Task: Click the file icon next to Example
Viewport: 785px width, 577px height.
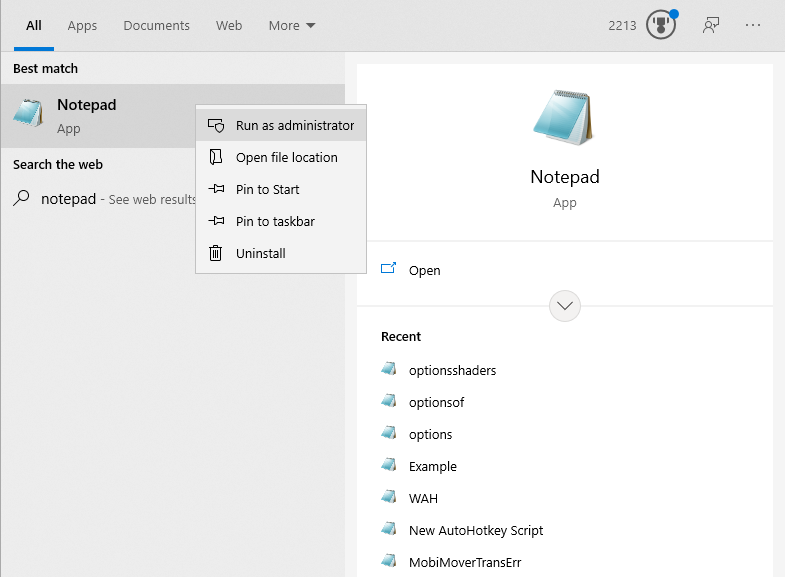Action: pyautogui.click(x=388, y=465)
